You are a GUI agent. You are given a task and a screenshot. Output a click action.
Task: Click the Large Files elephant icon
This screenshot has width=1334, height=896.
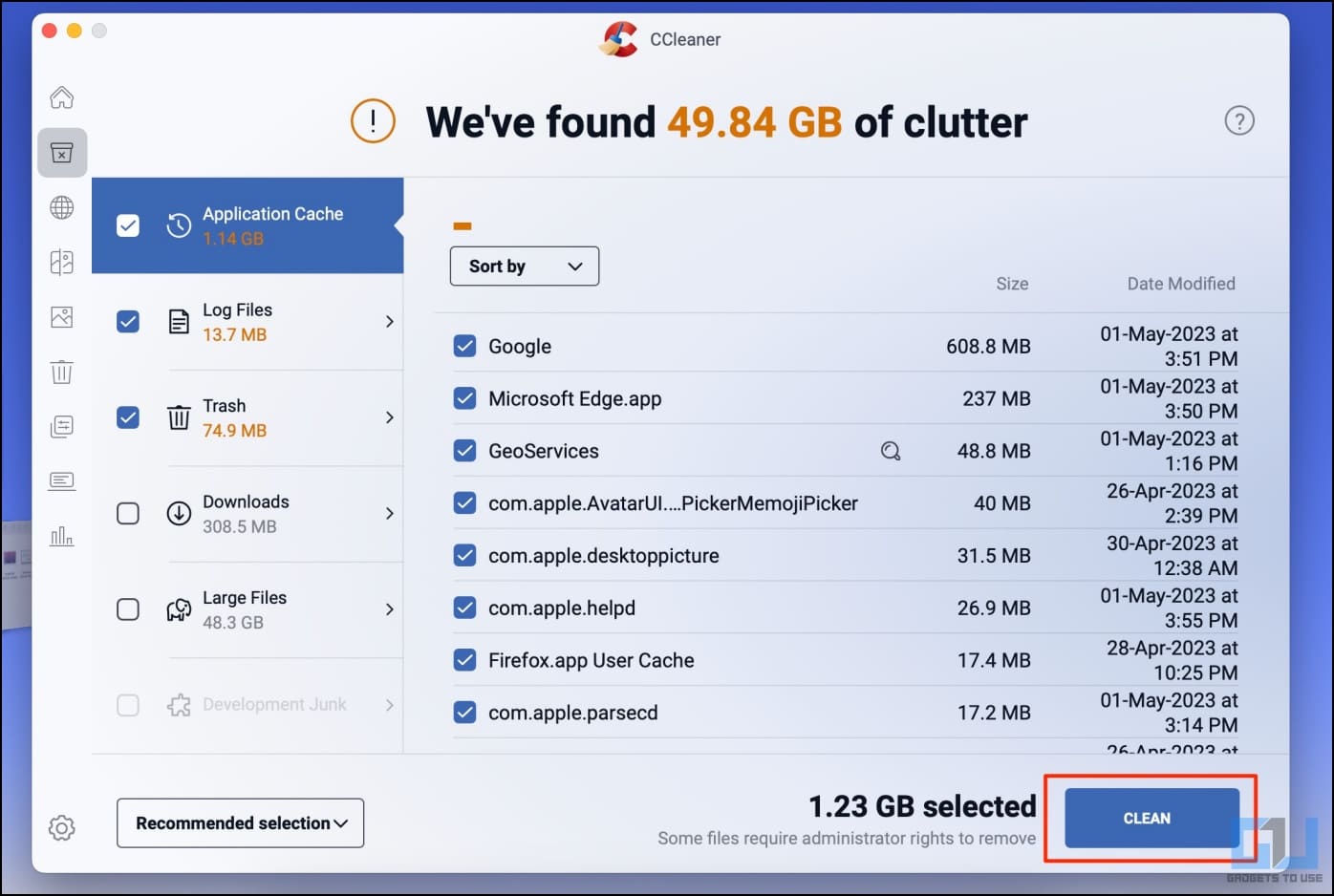point(179,609)
